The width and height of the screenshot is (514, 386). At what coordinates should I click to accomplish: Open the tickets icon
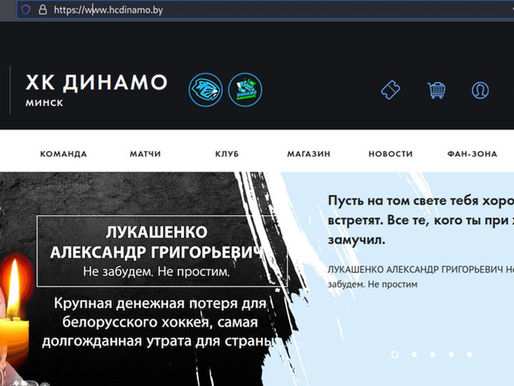(390, 90)
